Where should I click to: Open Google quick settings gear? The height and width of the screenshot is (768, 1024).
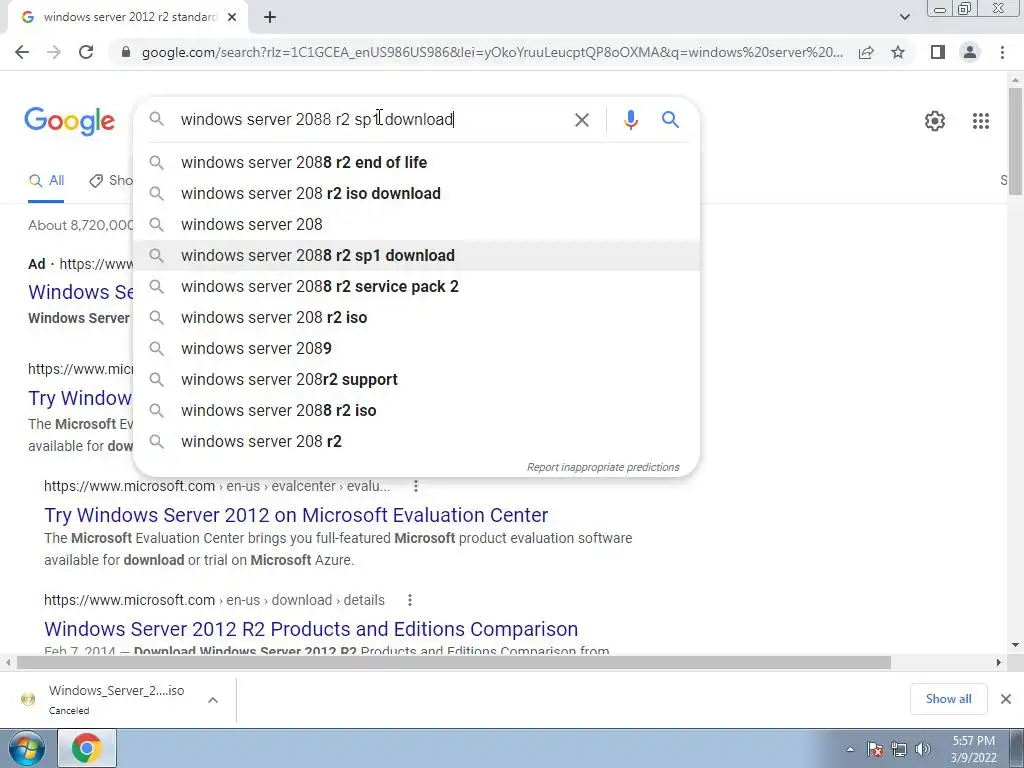tap(935, 121)
